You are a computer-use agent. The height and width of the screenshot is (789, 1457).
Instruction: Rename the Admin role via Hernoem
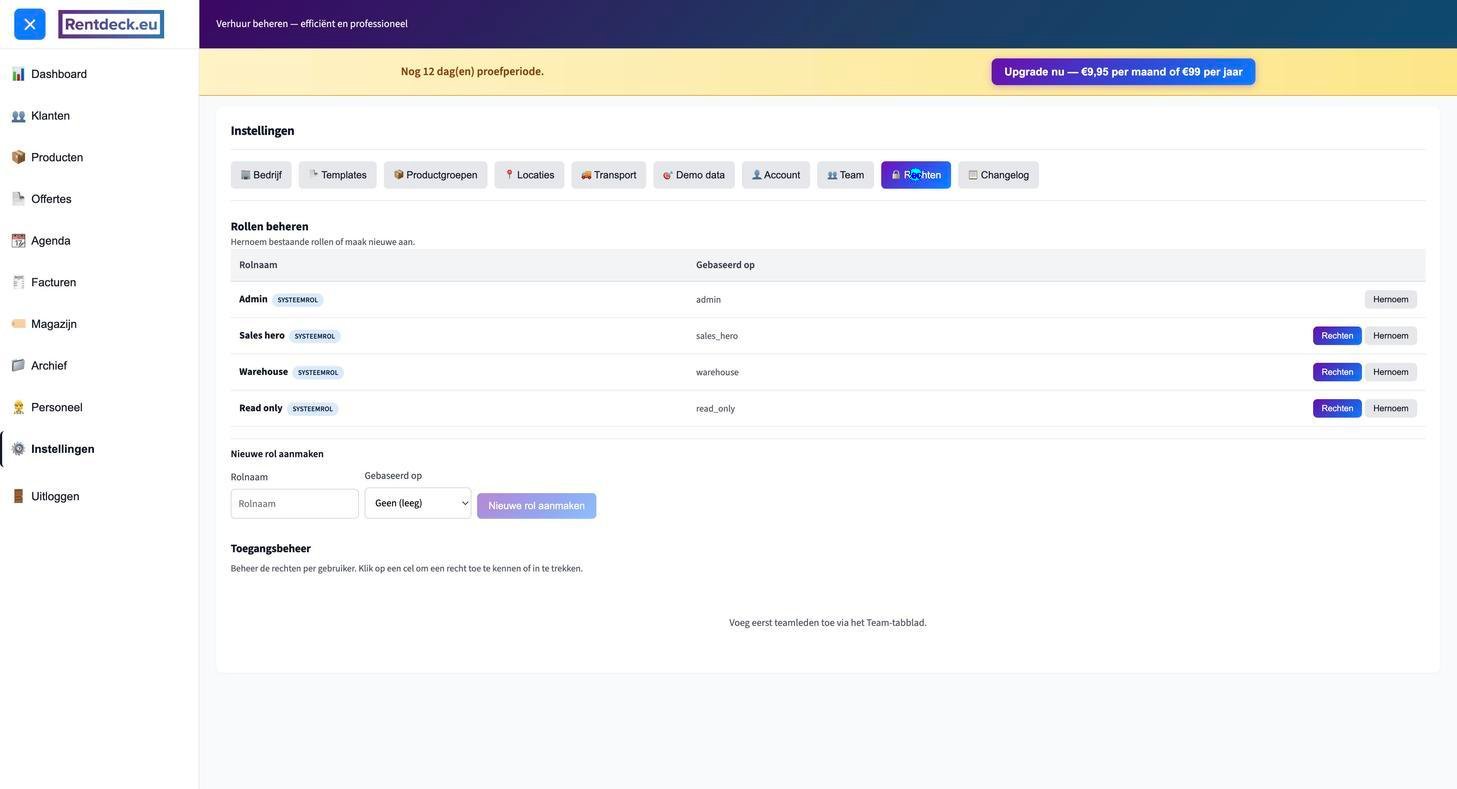(1390, 300)
